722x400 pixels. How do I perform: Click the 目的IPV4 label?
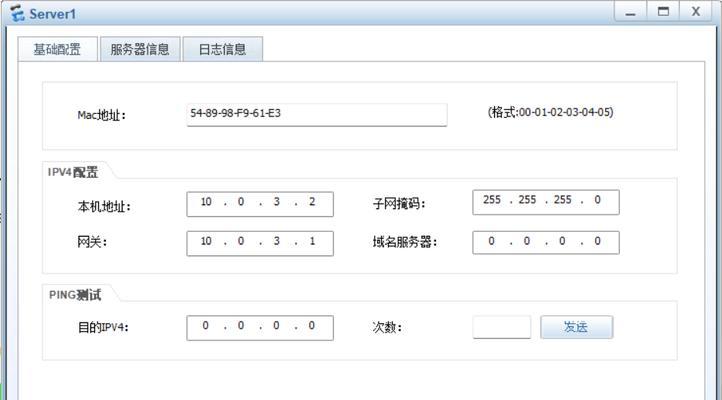[103, 327]
